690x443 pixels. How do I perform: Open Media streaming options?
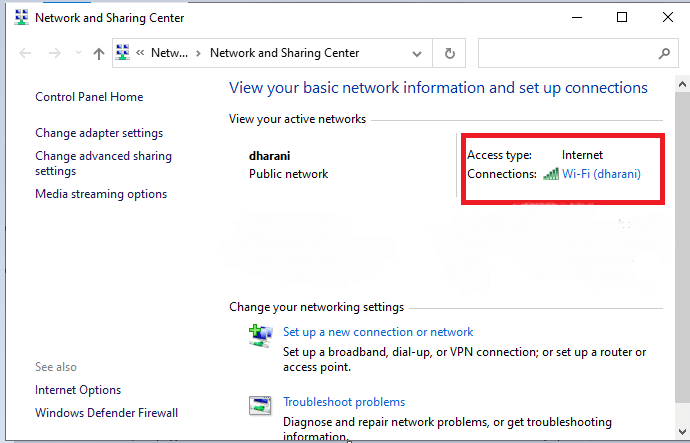[101, 194]
